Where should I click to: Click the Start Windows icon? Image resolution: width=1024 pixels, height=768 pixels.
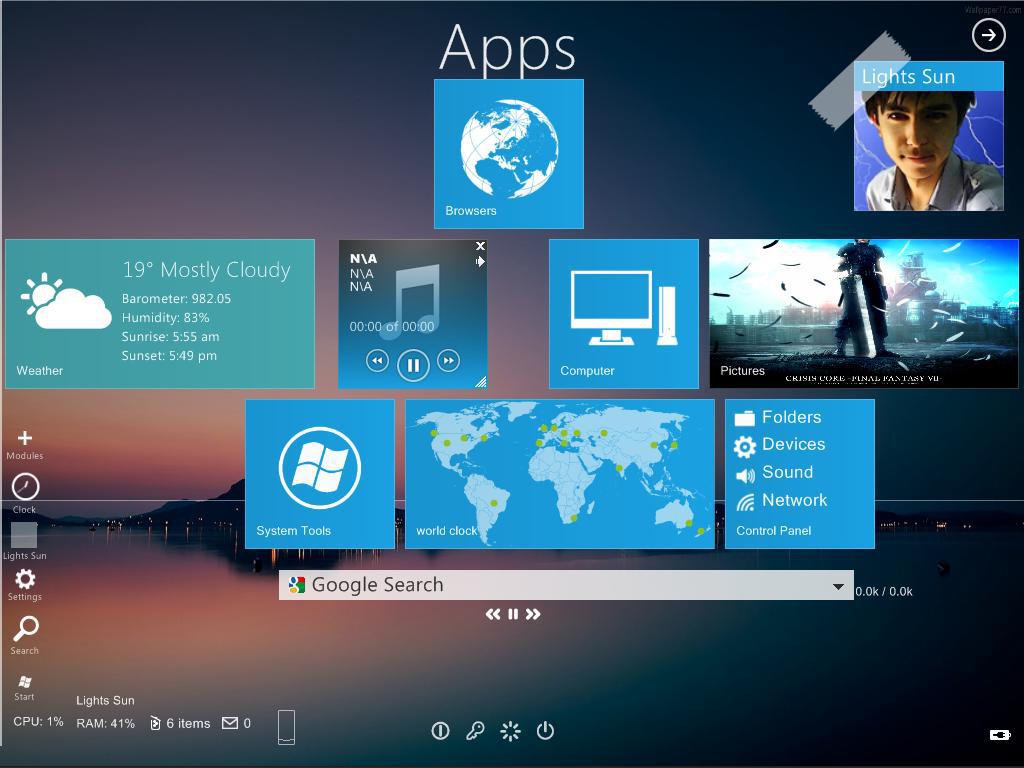[x=25, y=682]
